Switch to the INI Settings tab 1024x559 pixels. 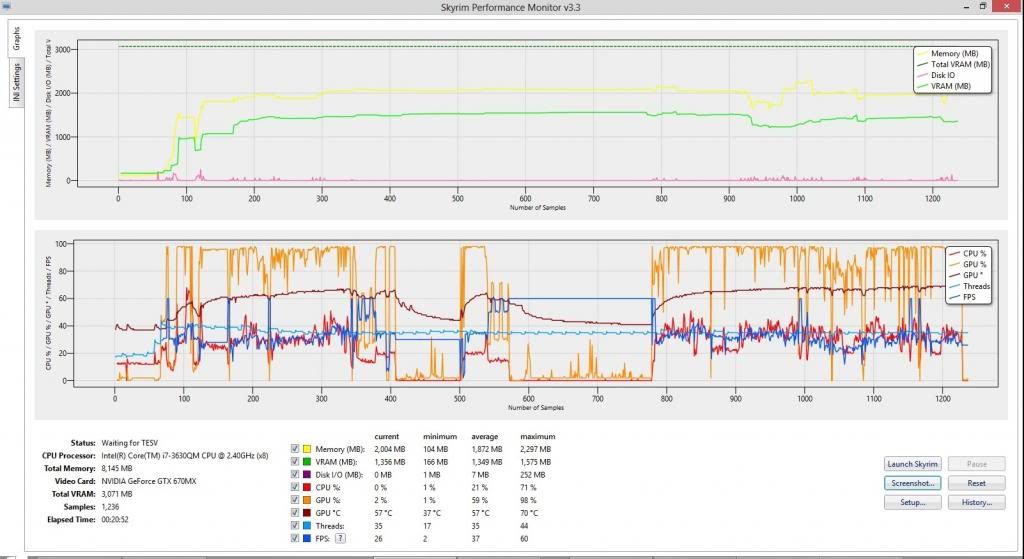pos(16,82)
